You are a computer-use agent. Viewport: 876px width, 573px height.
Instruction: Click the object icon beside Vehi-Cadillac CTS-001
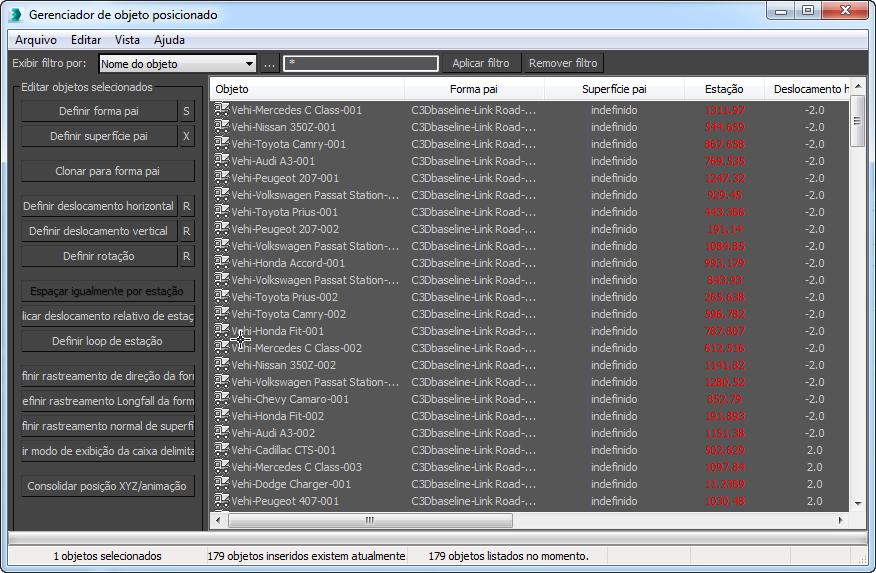[221, 450]
